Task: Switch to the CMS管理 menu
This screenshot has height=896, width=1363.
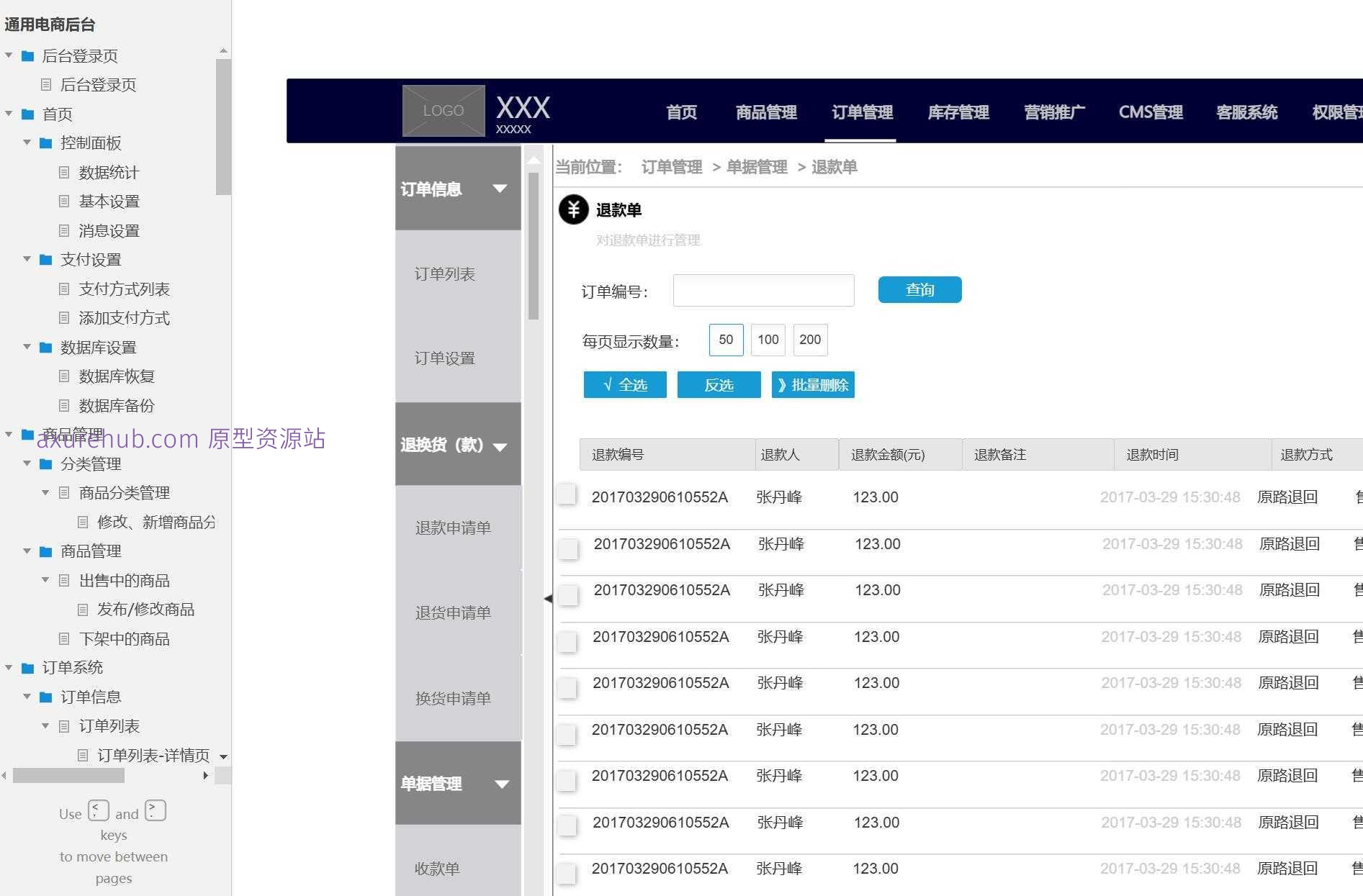Action: (1150, 112)
